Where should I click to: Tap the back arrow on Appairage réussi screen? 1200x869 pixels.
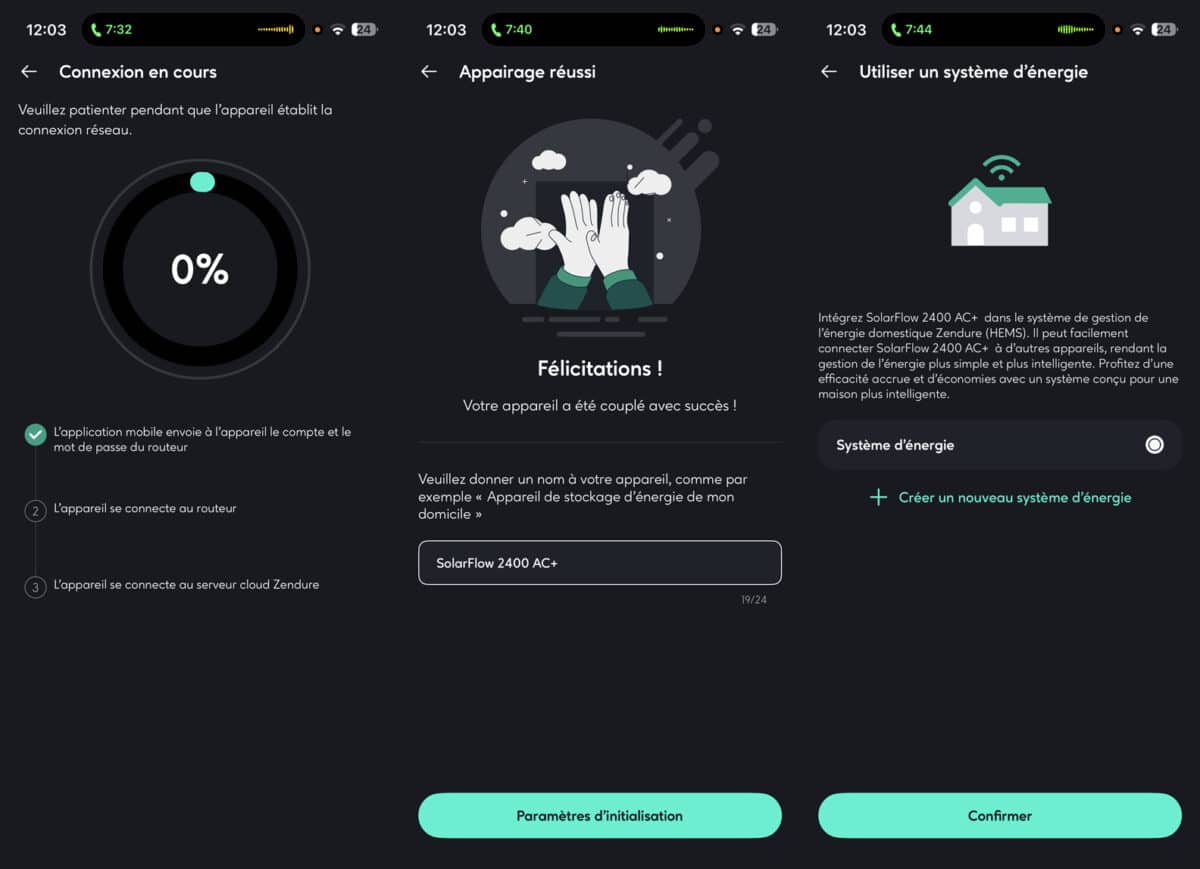(428, 71)
